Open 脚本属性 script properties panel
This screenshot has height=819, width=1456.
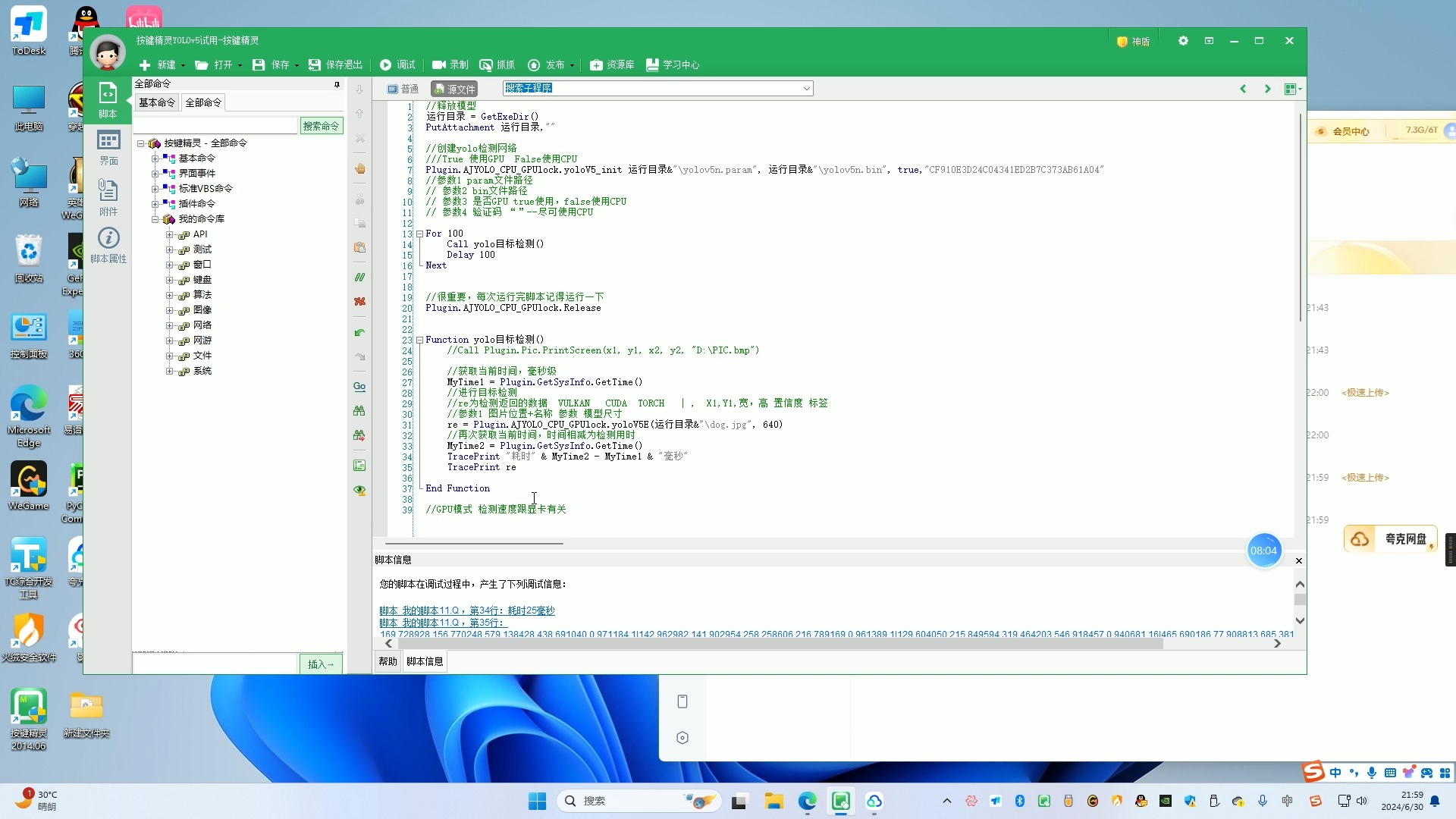click(108, 245)
